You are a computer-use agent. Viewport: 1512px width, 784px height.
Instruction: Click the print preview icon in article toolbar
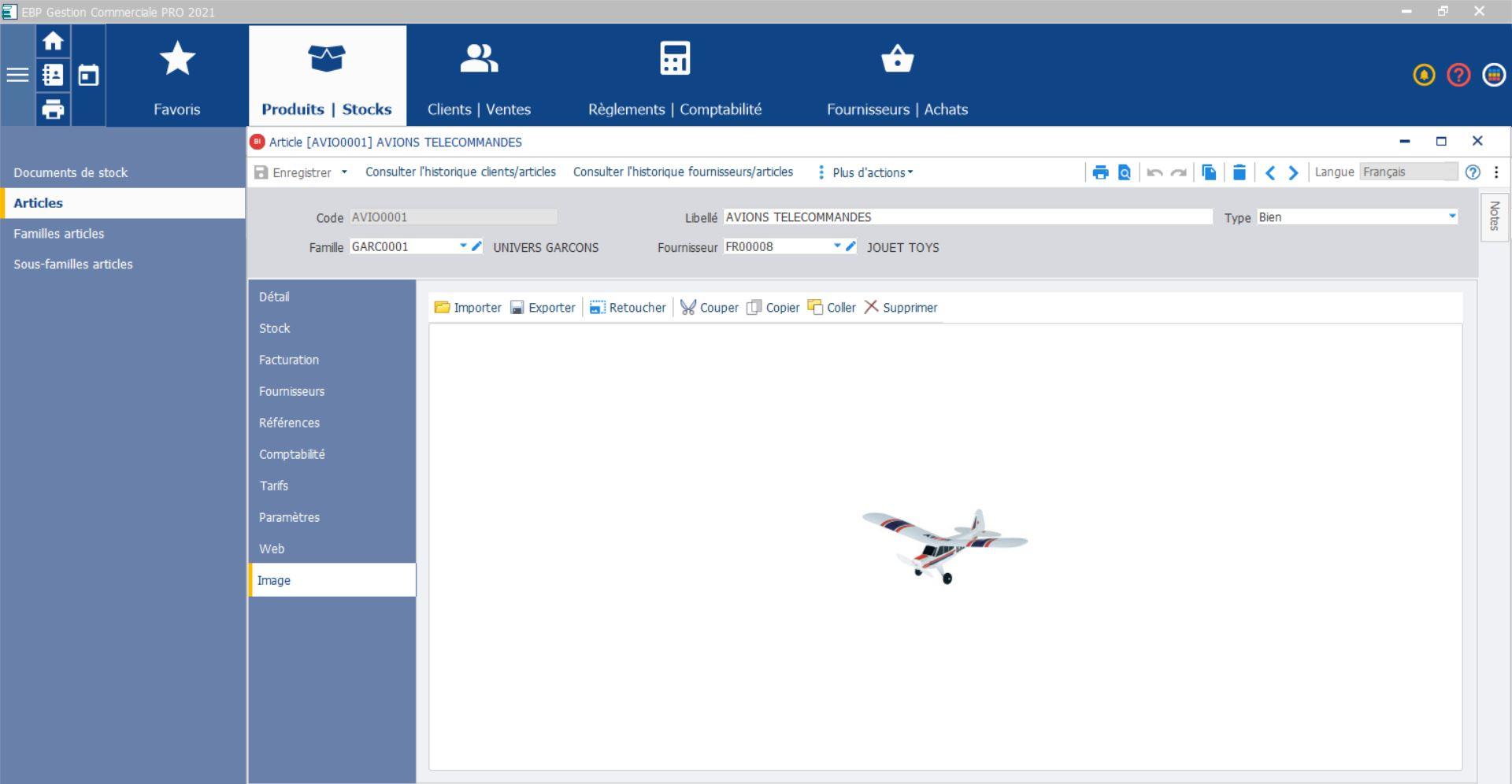[1125, 172]
